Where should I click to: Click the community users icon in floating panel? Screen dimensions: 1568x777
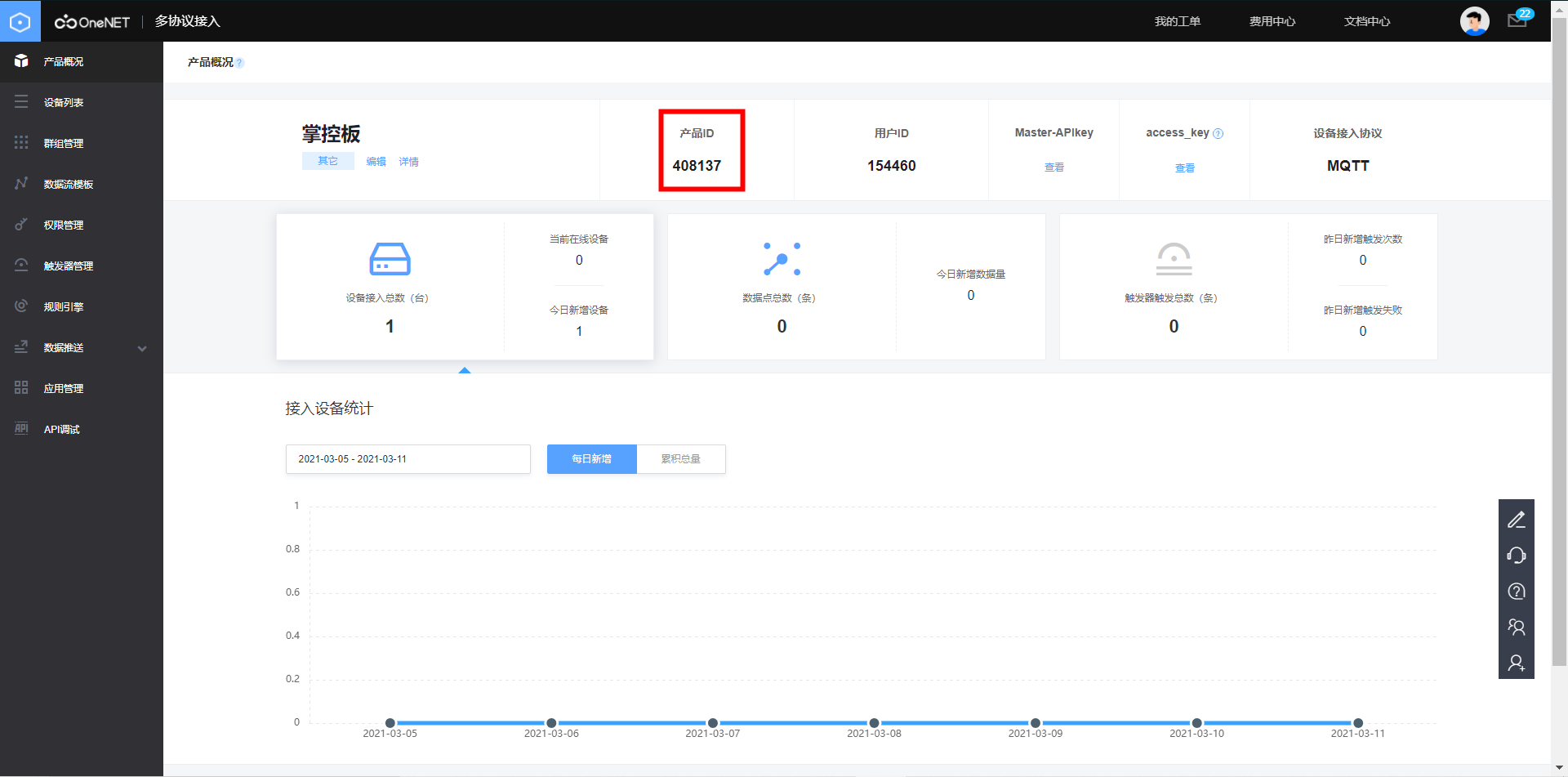[1517, 627]
